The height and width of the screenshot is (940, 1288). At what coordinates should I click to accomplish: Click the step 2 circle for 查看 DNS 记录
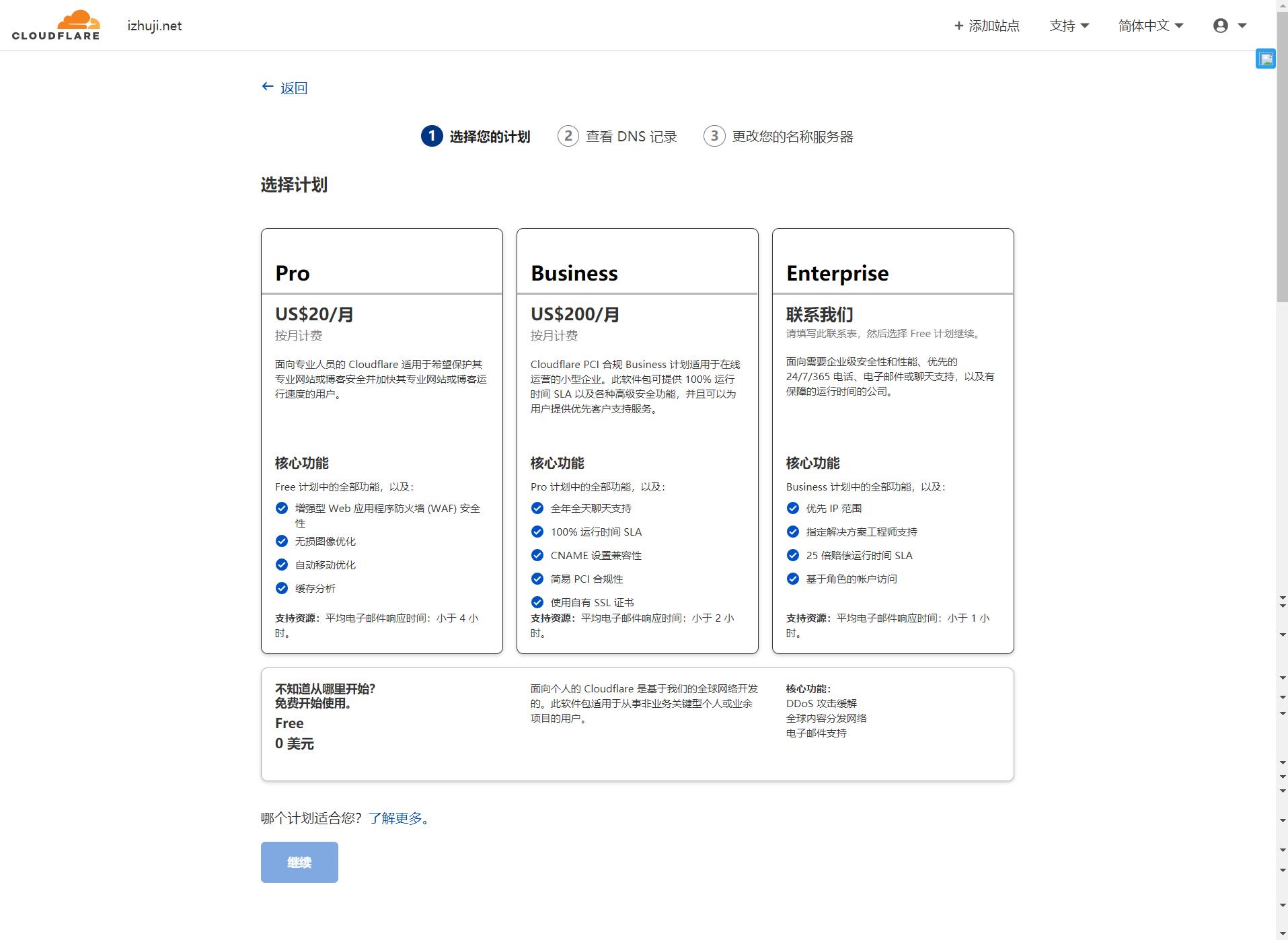pos(568,136)
